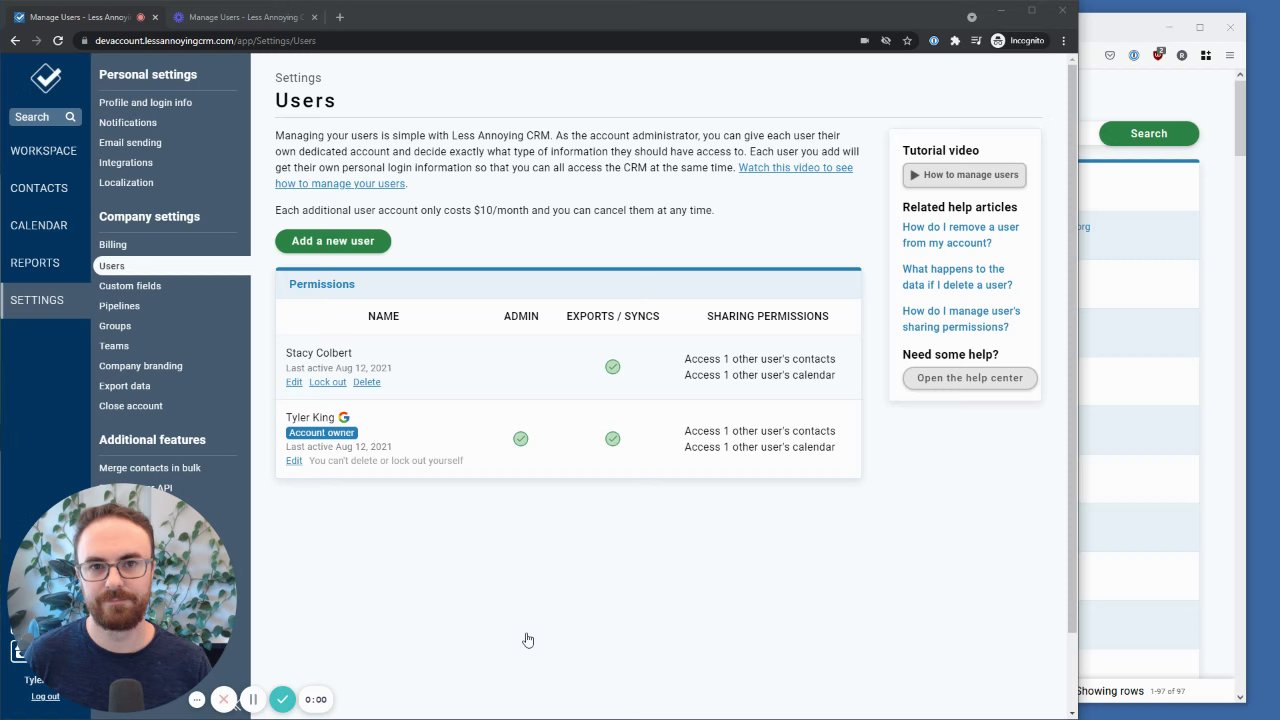This screenshot has height=720, width=1280.
Task: Click Search button in the background Firefox window
Action: point(1149,134)
